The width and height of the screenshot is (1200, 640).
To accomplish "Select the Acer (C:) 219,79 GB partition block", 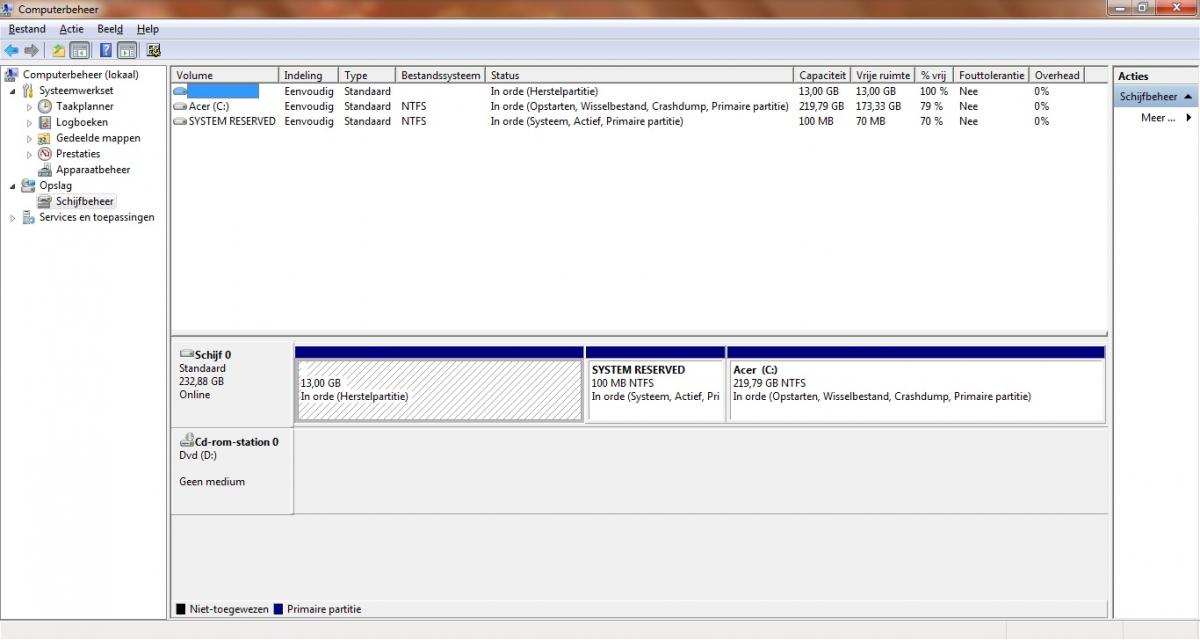I will click(916, 390).
